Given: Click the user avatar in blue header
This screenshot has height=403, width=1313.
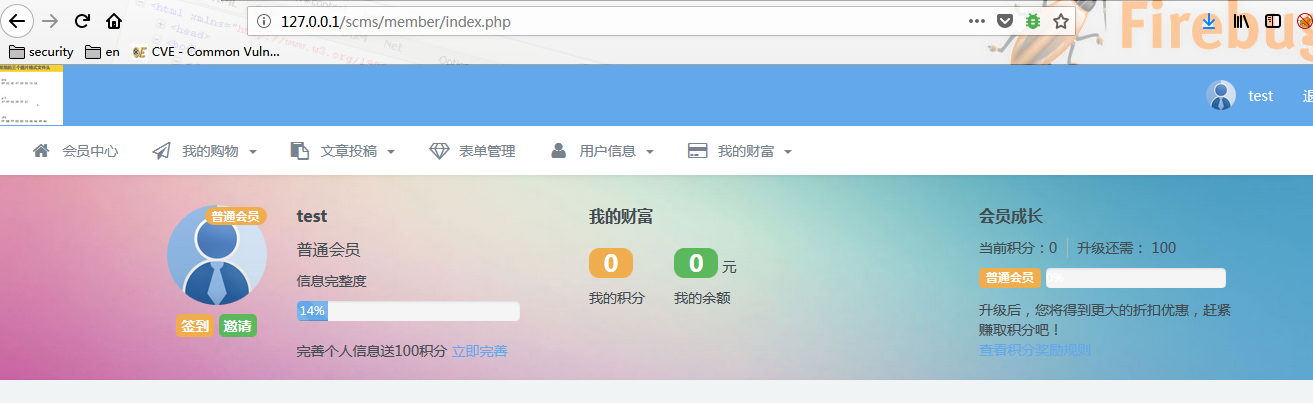Looking at the screenshot, I should [1221, 95].
